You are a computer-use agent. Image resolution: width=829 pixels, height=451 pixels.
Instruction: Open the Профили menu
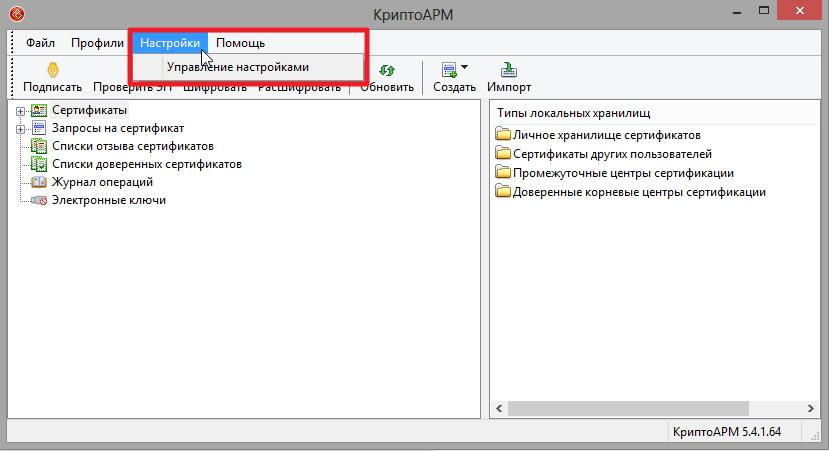(97, 43)
